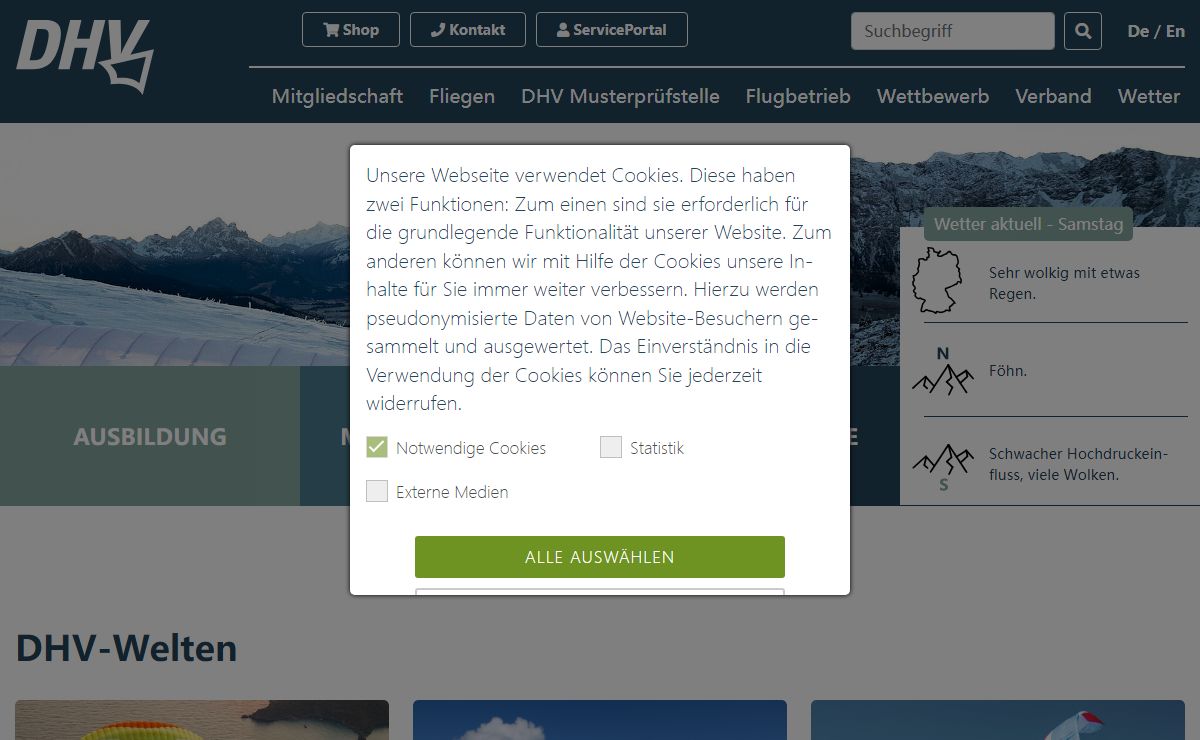Open the Flugbetrieb menu
Screen dimensions: 1200x740
pyautogui.click(x=798, y=96)
